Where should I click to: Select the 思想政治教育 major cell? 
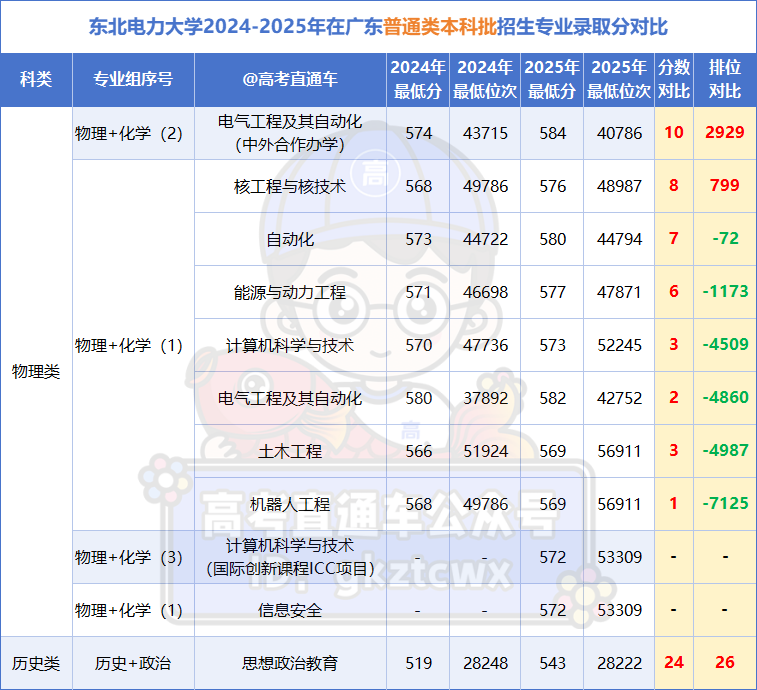click(290, 663)
